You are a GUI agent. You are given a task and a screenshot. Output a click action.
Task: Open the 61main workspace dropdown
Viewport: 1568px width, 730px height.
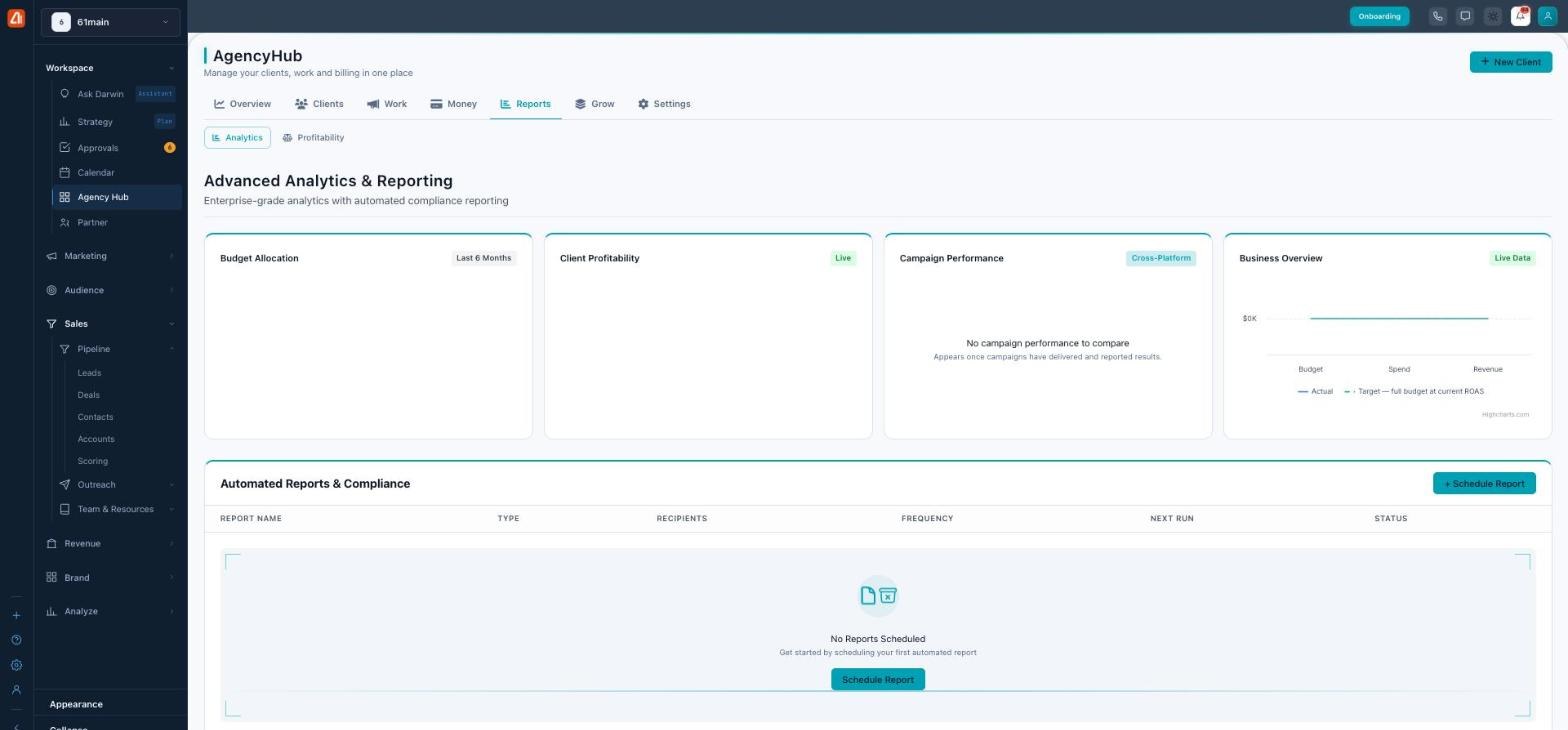click(x=110, y=22)
